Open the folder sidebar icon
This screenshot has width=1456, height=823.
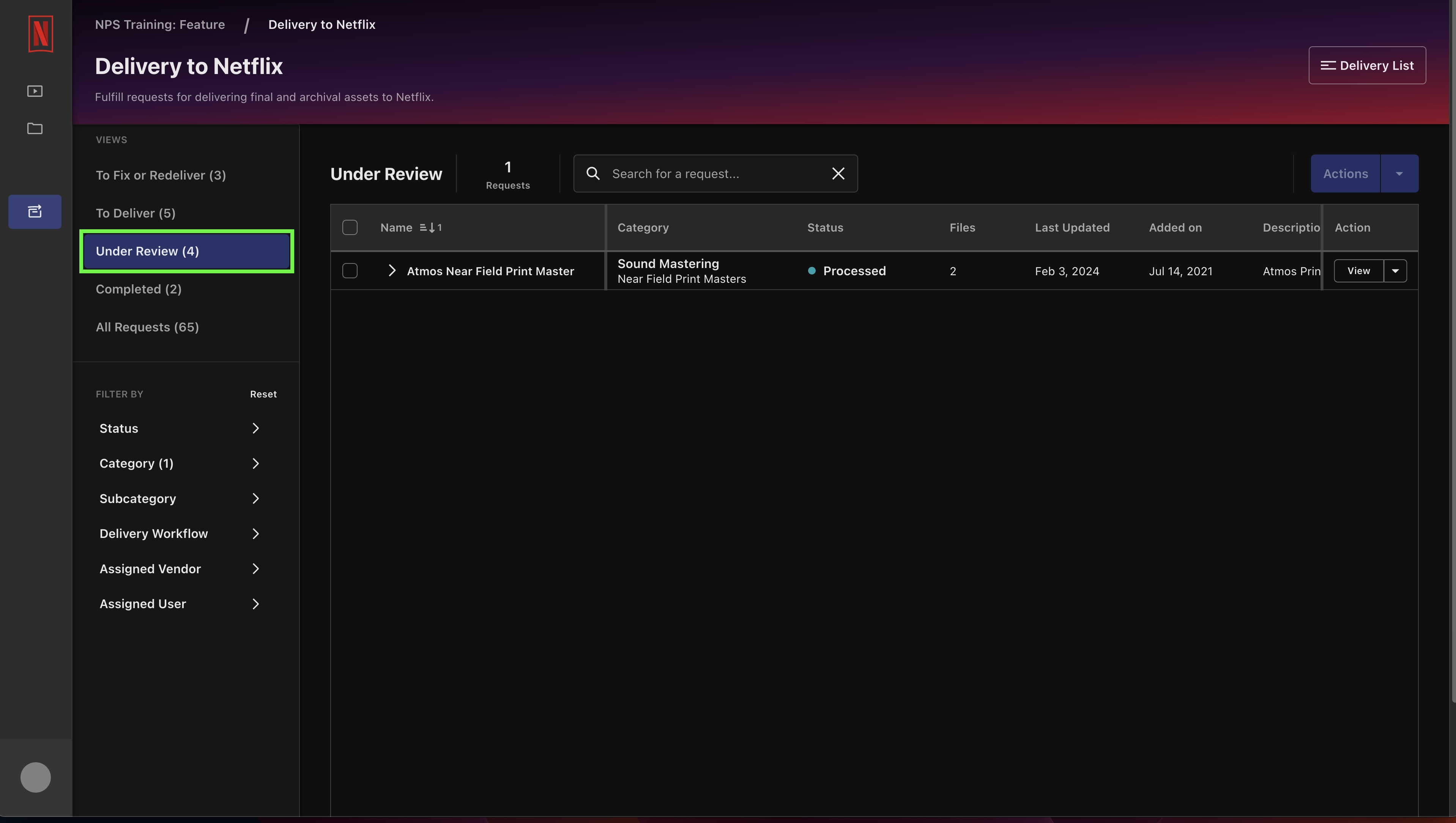pyautogui.click(x=35, y=128)
